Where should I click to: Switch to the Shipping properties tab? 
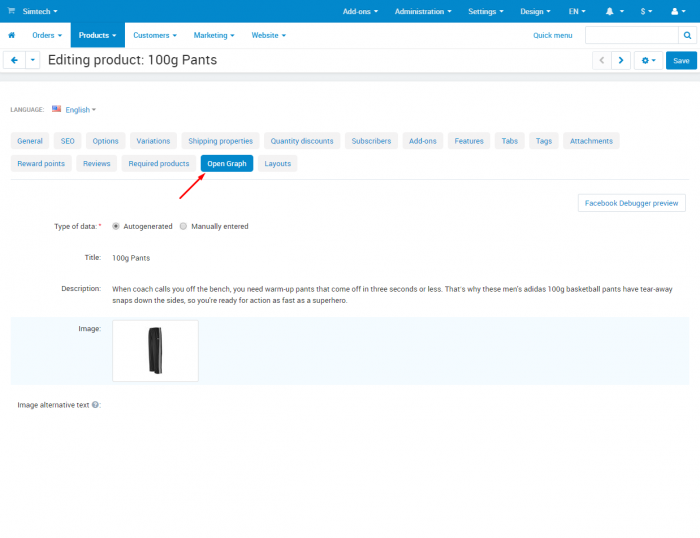click(x=221, y=141)
